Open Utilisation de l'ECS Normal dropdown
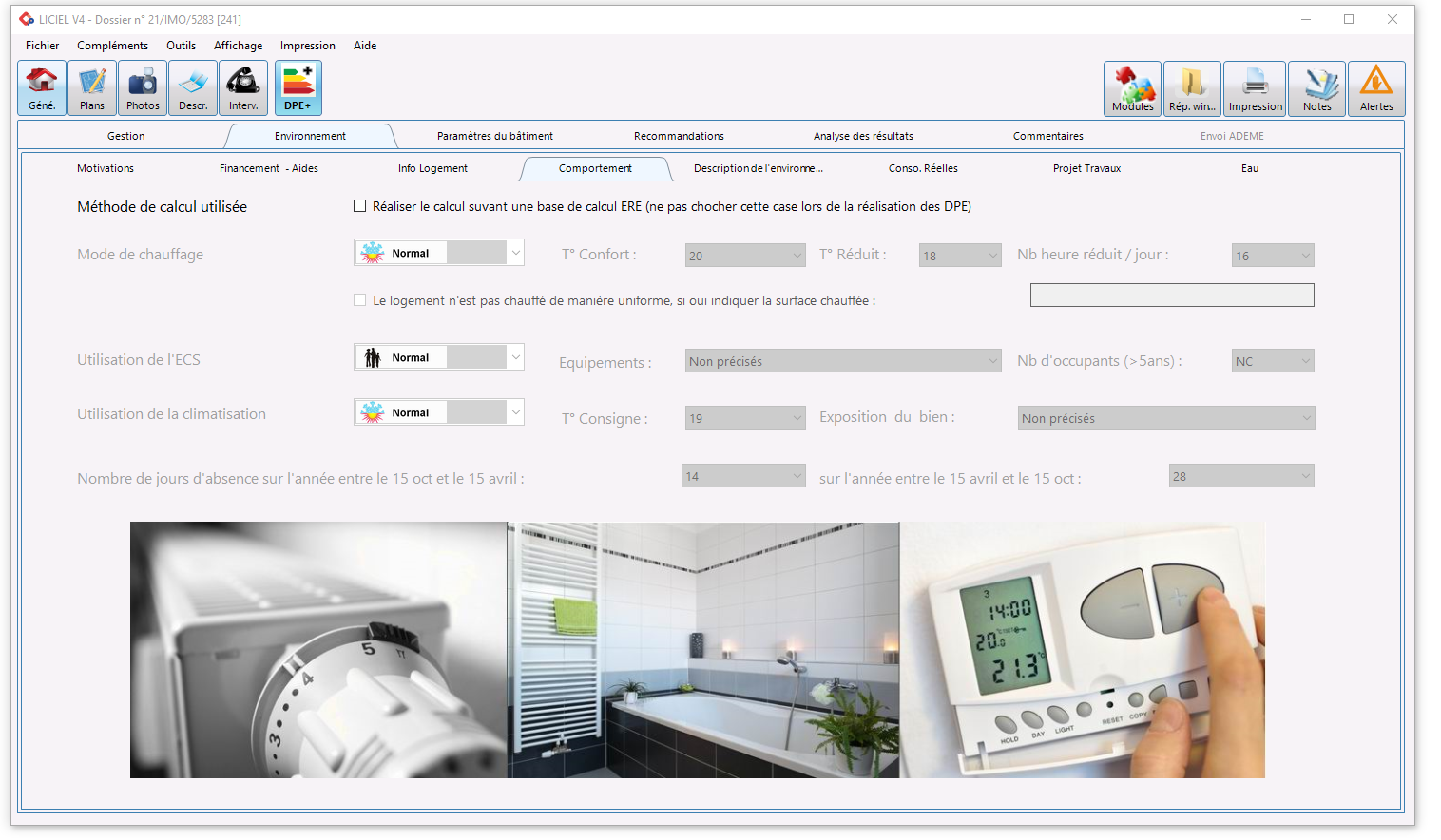Viewport: 1441px width, 840px height. coord(439,357)
